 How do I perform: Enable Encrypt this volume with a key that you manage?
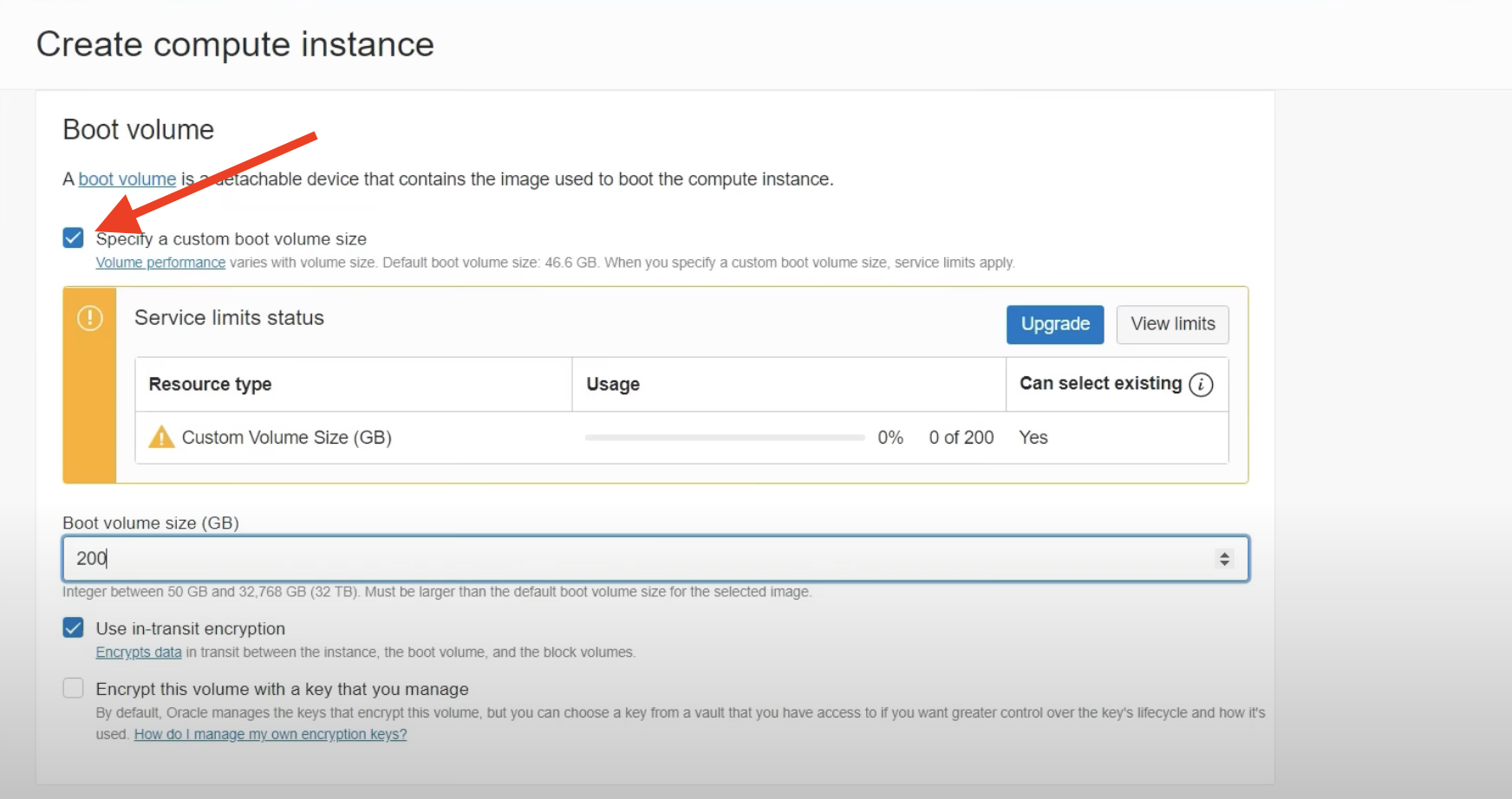pos(73,687)
